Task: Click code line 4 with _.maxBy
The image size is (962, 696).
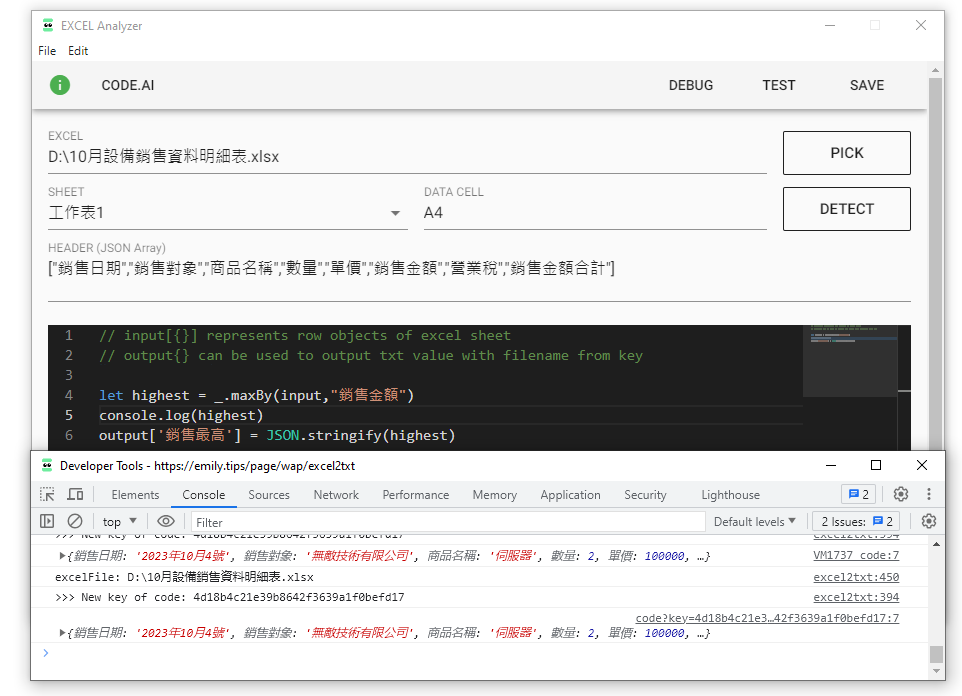Action: pos(256,395)
